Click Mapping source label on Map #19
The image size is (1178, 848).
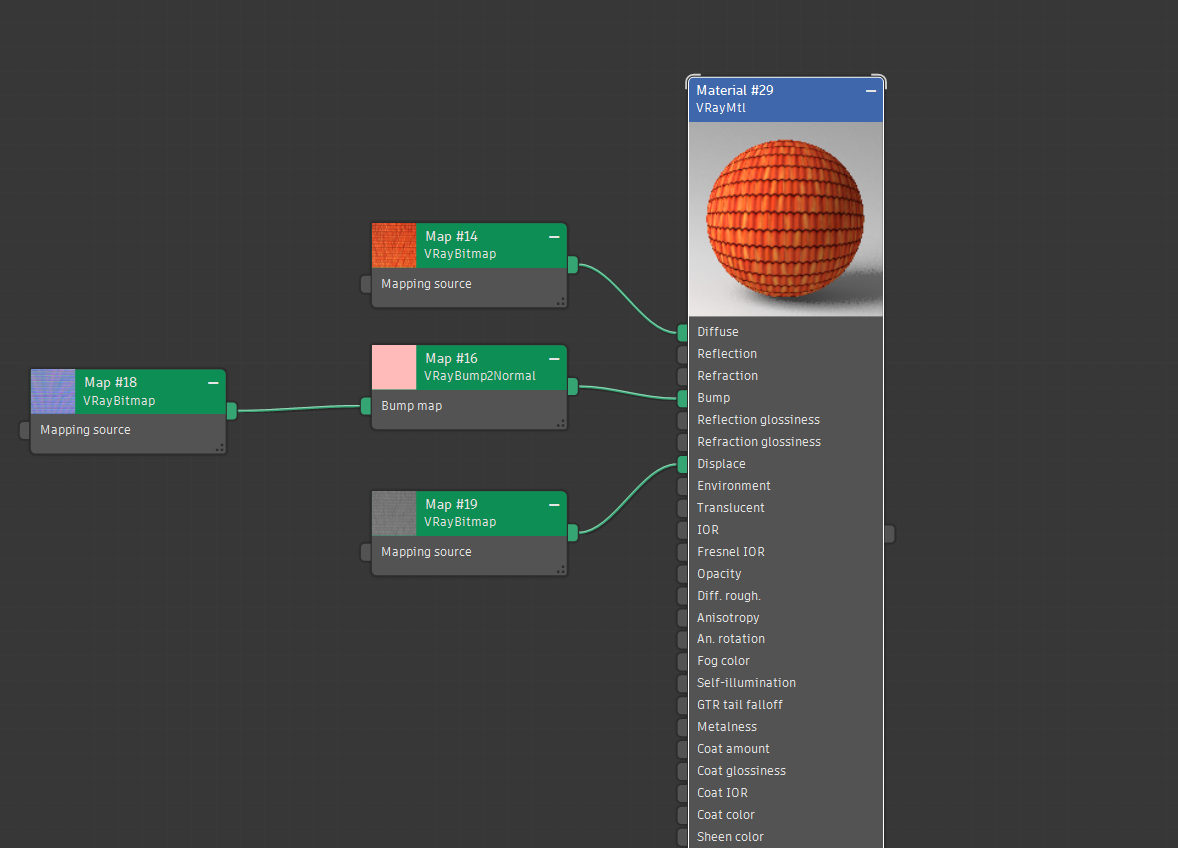pyautogui.click(x=426, y=552)
